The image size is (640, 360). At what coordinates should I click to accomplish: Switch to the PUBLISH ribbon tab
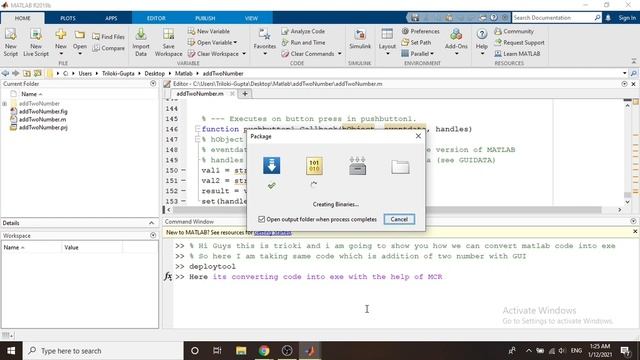coord(205,18)
